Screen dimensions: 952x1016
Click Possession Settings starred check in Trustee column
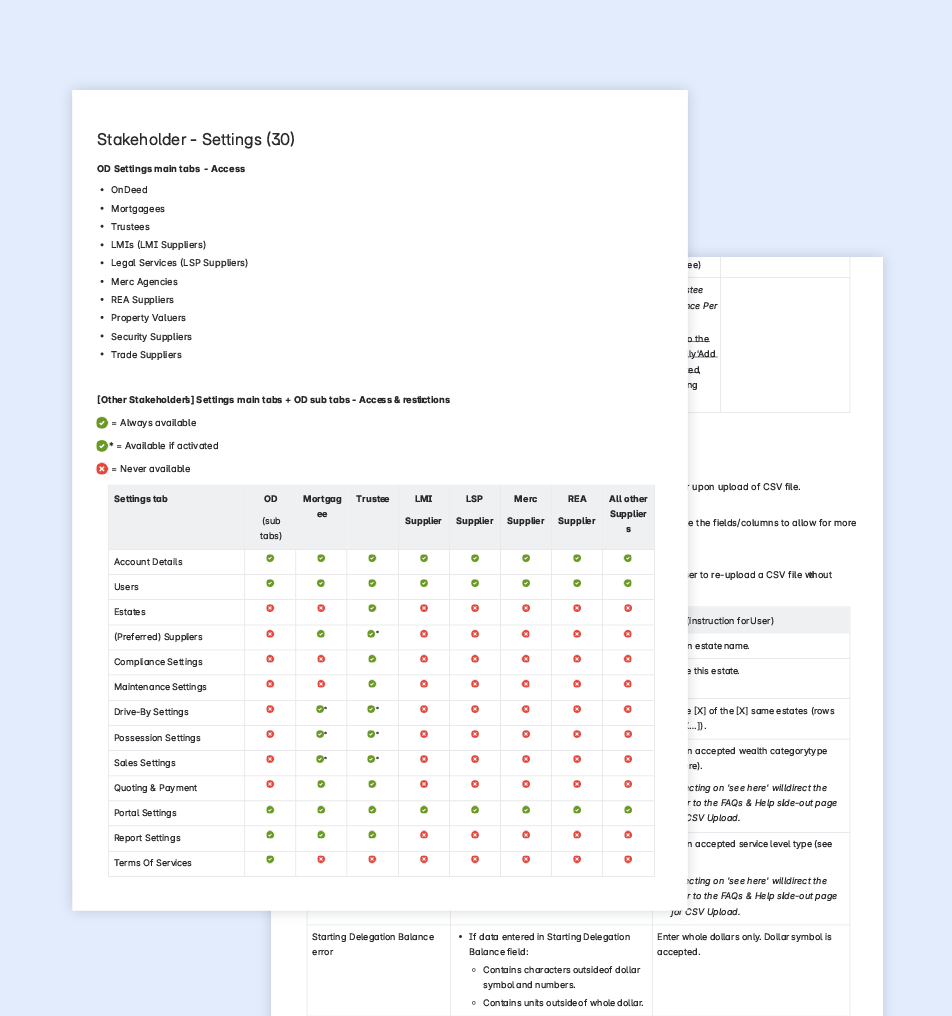[x=373, y=734]
